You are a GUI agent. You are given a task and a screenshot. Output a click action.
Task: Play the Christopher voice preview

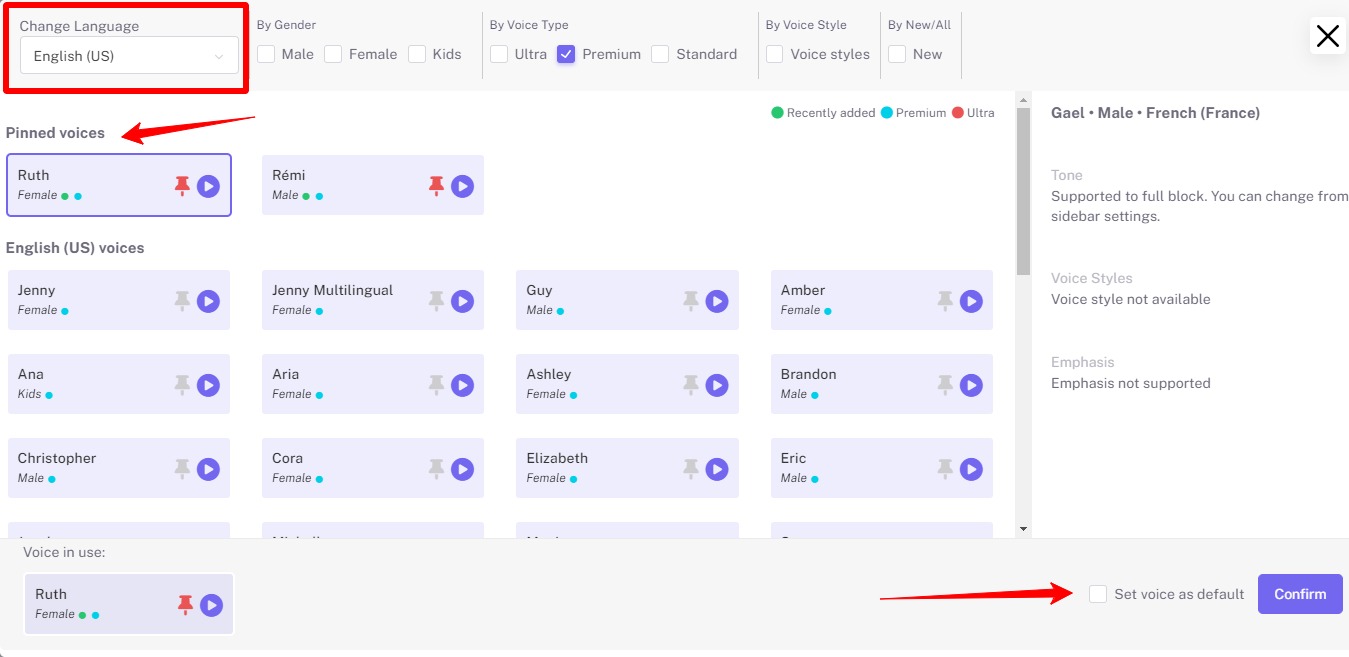click(x=208, y=469)
